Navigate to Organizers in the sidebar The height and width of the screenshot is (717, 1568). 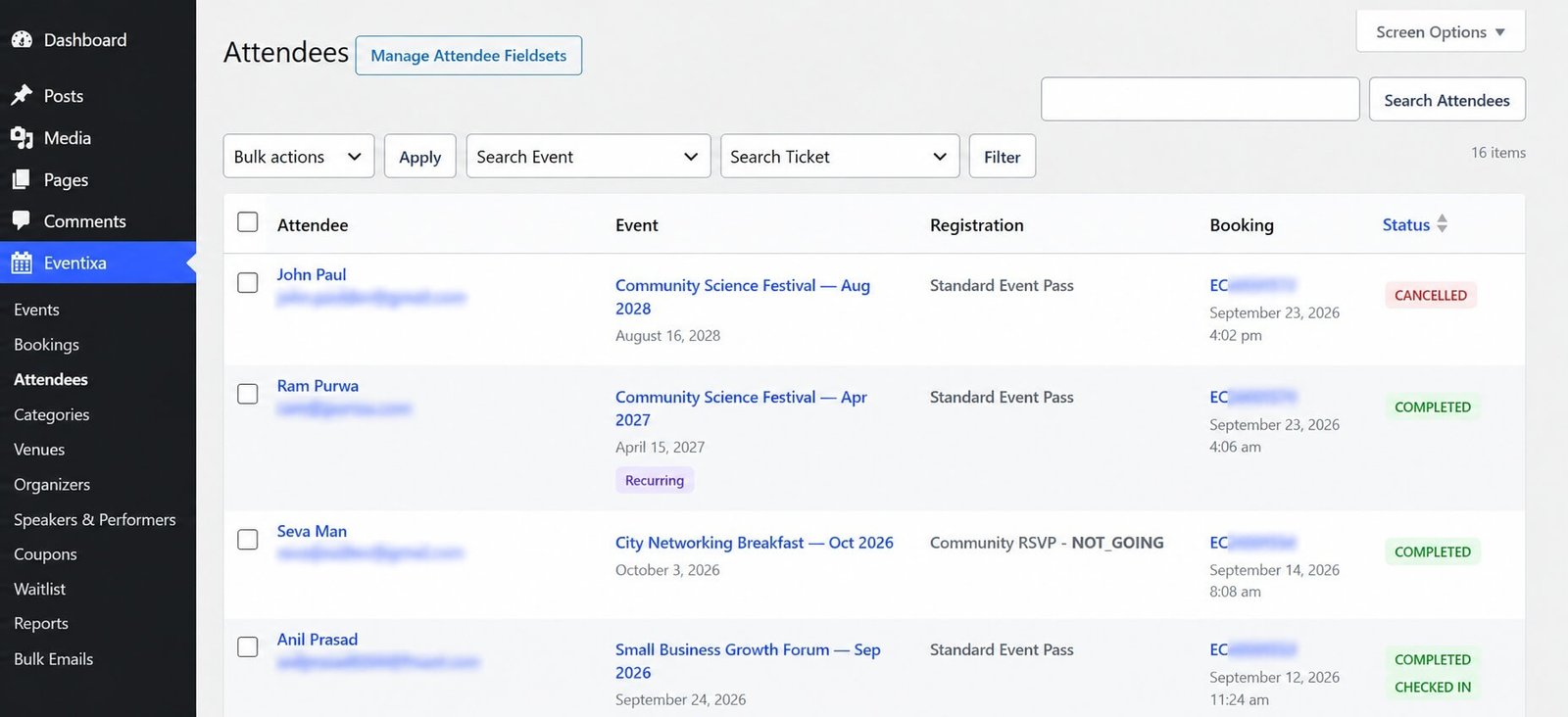tap(52, 485)
